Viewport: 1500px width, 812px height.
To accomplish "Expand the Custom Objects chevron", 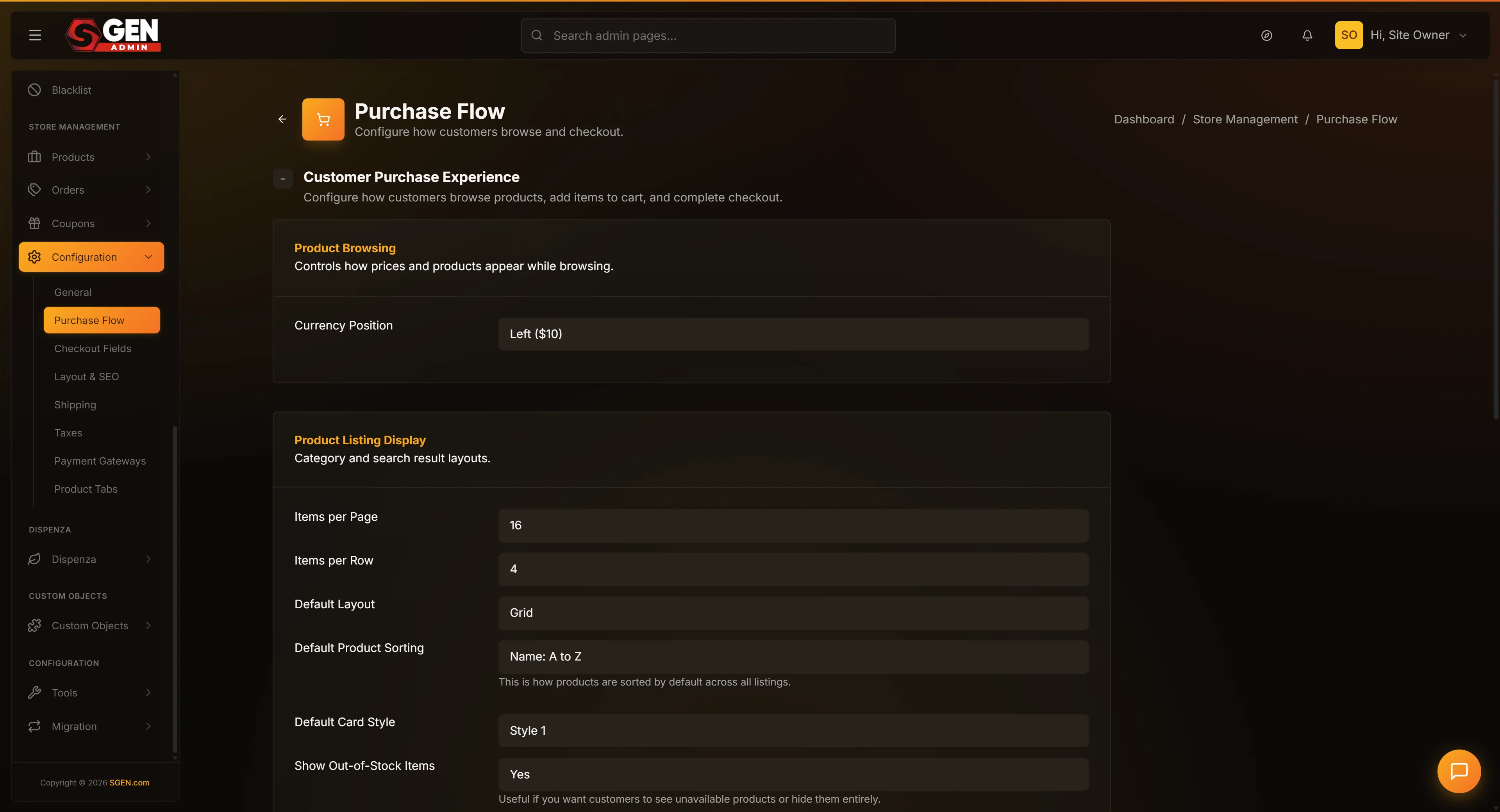I will pyautogui.click(x=148, y=625).
